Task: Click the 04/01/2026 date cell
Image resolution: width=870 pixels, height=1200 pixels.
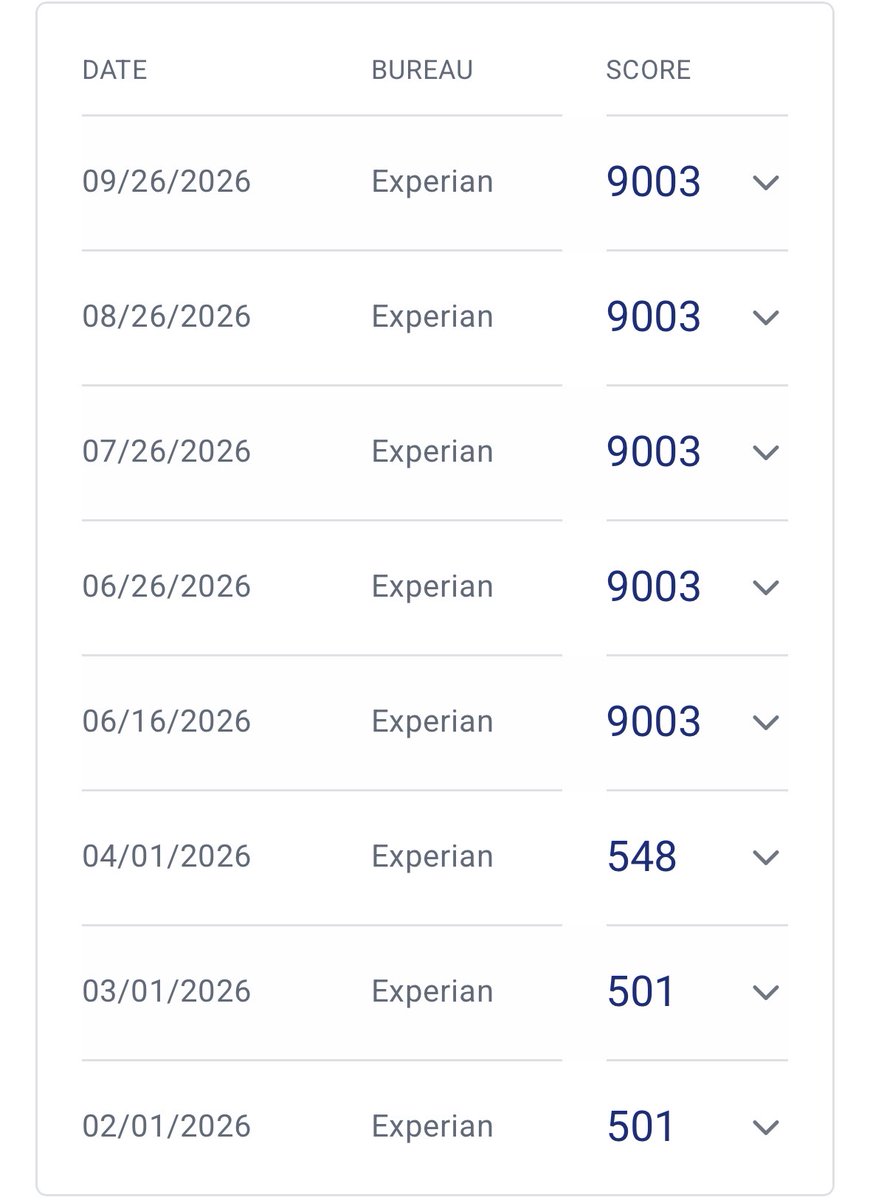Action: (166, 856)
